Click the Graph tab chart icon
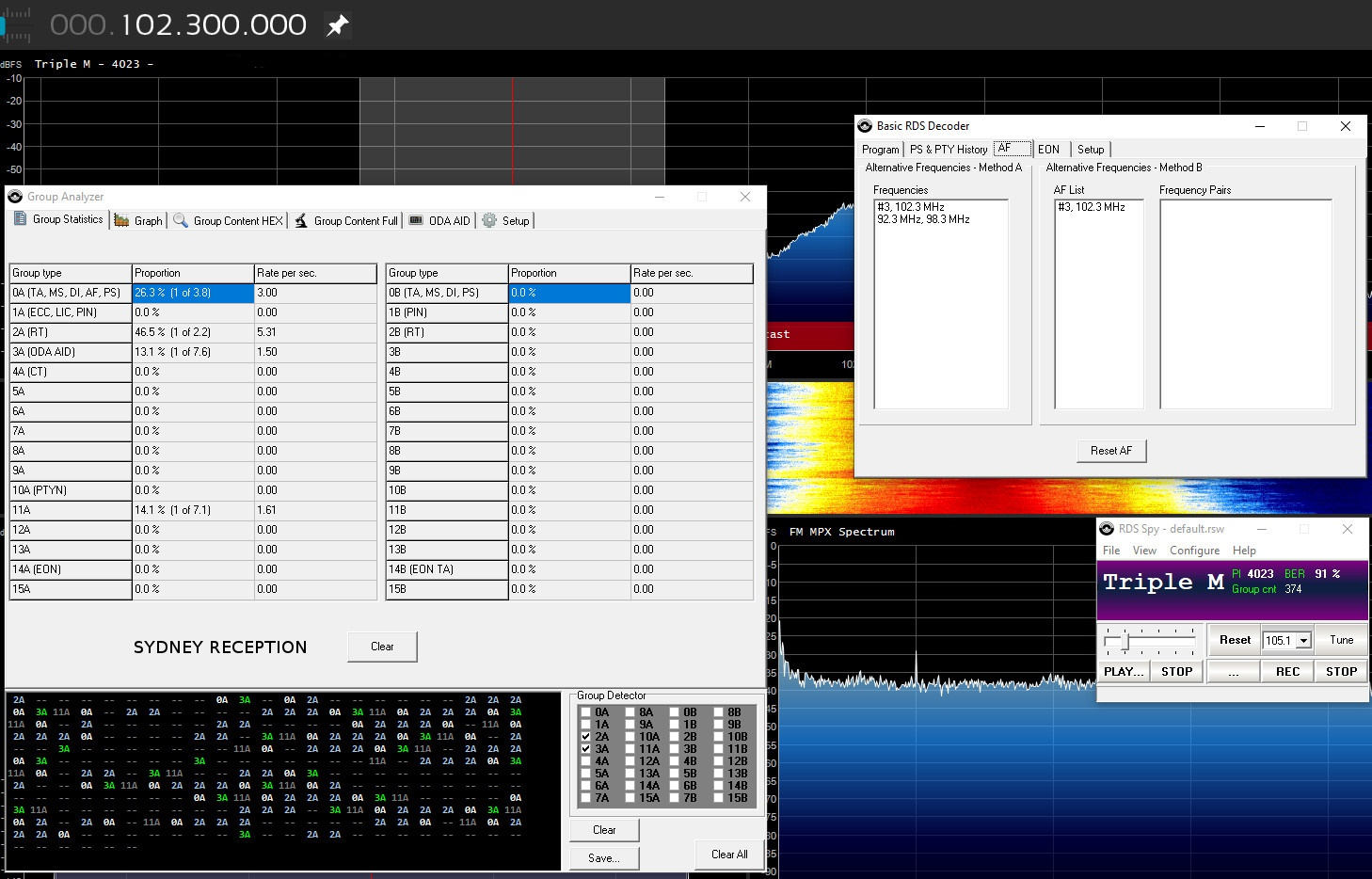 (121, 220)
